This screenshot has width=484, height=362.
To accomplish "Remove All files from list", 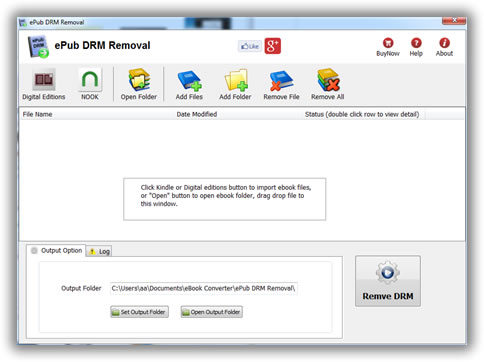I will click(328, 84).
